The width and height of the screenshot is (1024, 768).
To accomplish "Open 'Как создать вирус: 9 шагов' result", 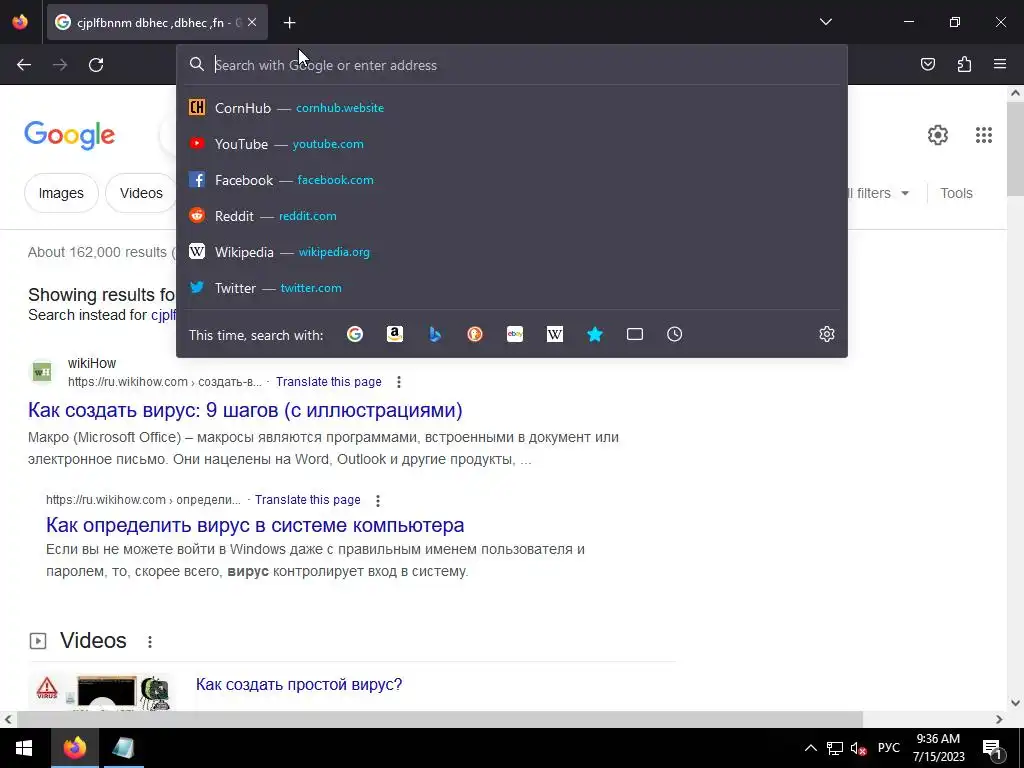I will click(245, 410).
